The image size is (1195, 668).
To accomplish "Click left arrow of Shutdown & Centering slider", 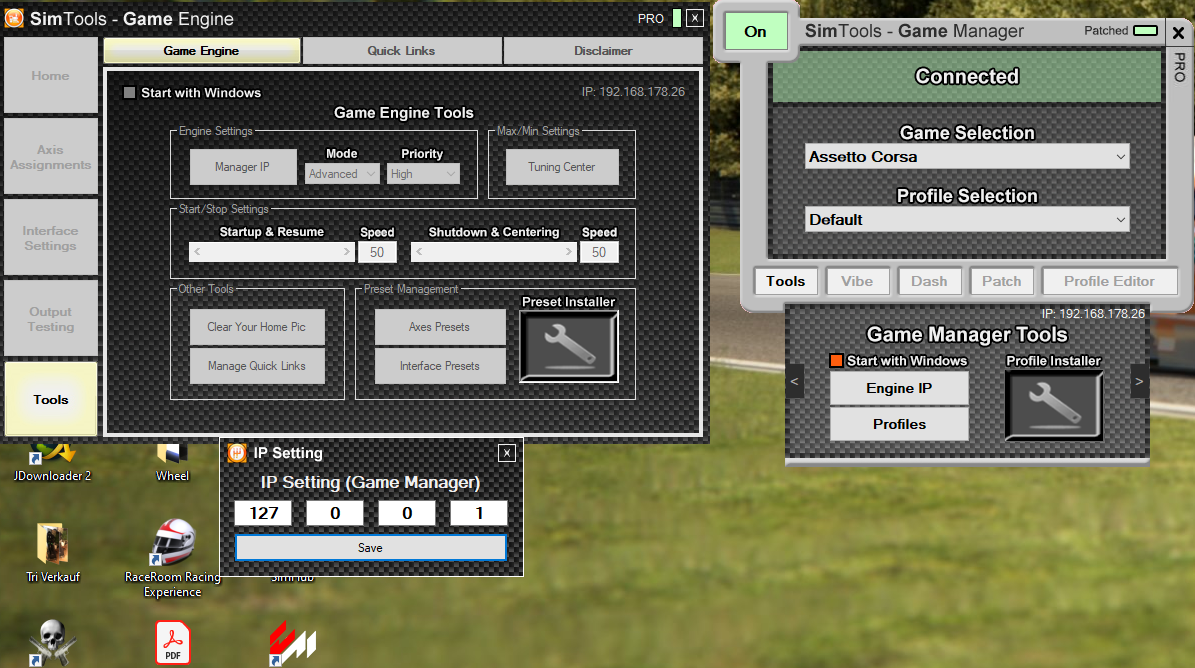I will tap(419, 251).
